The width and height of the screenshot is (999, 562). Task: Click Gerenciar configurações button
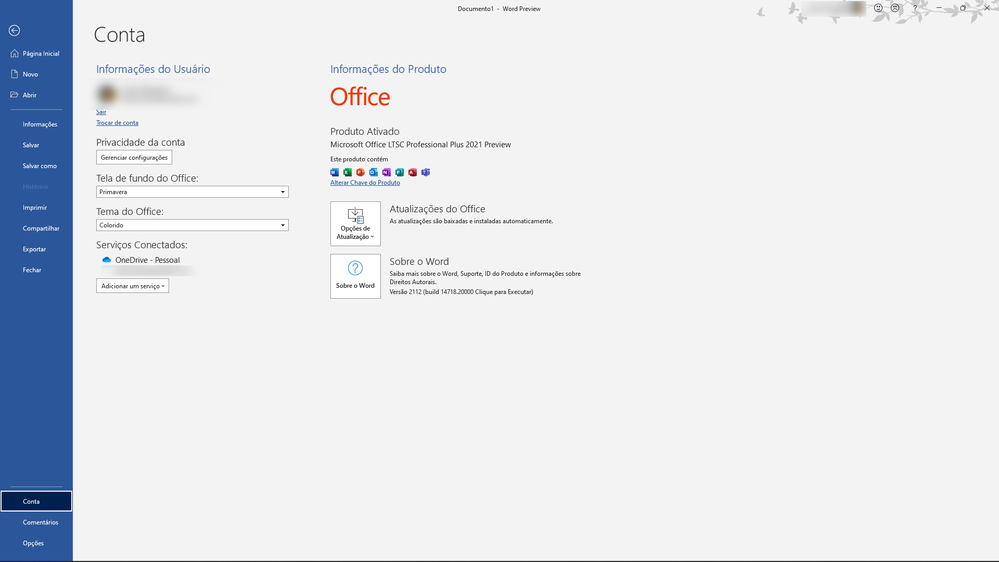[134, 157]
